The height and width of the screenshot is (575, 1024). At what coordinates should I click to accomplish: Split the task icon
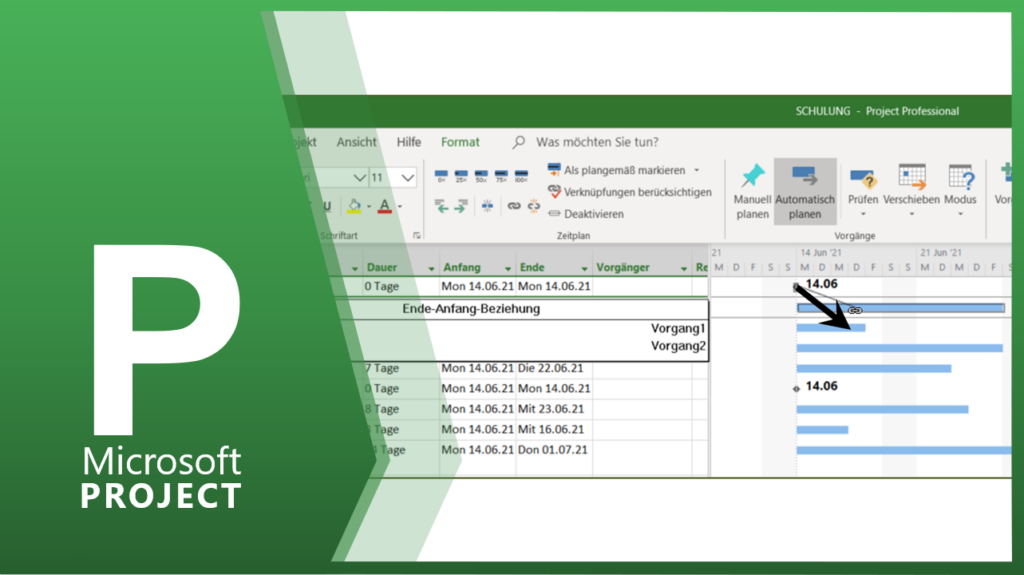click(487, 206)
